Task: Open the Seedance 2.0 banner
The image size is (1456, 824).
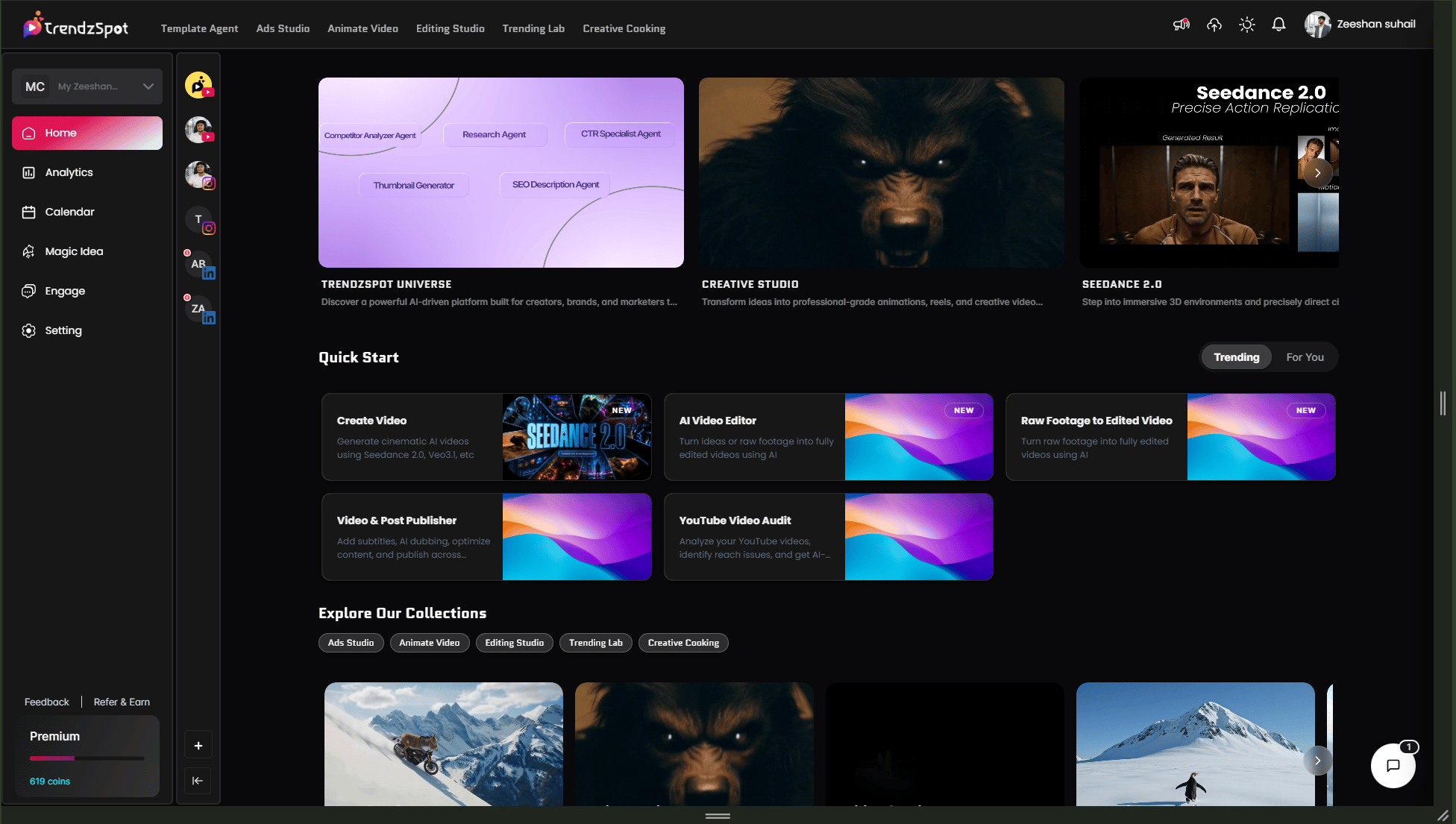Action: [1209, 172]
